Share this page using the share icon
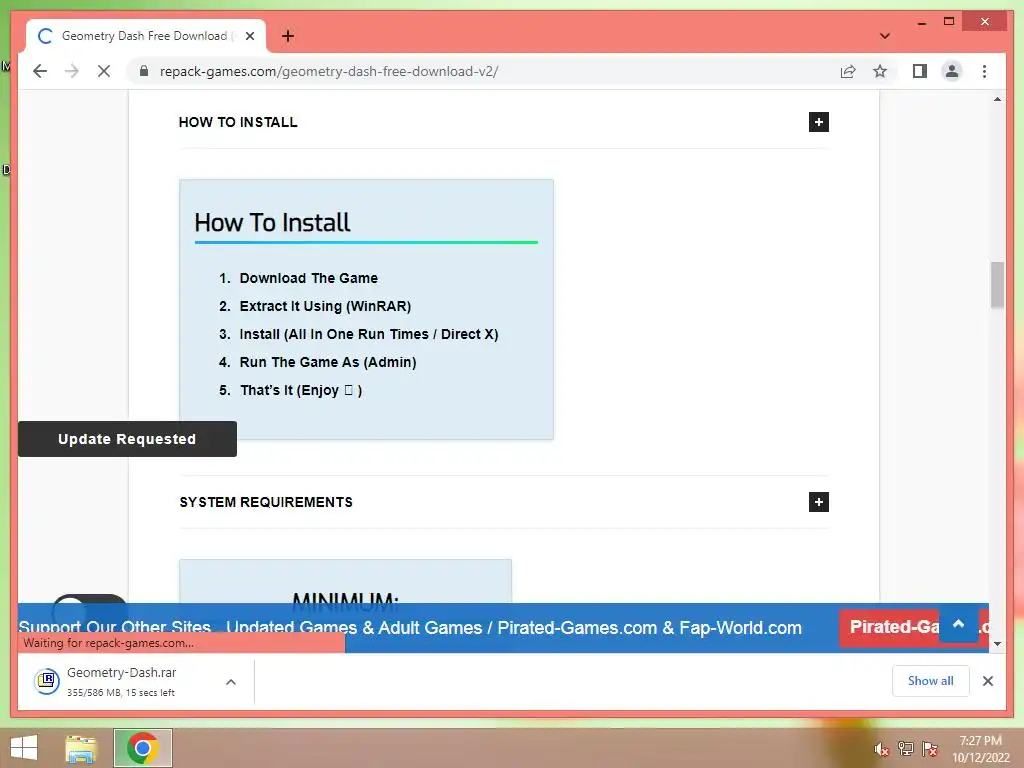Screen dimensions: 1024x768 [x=848, y=71]
